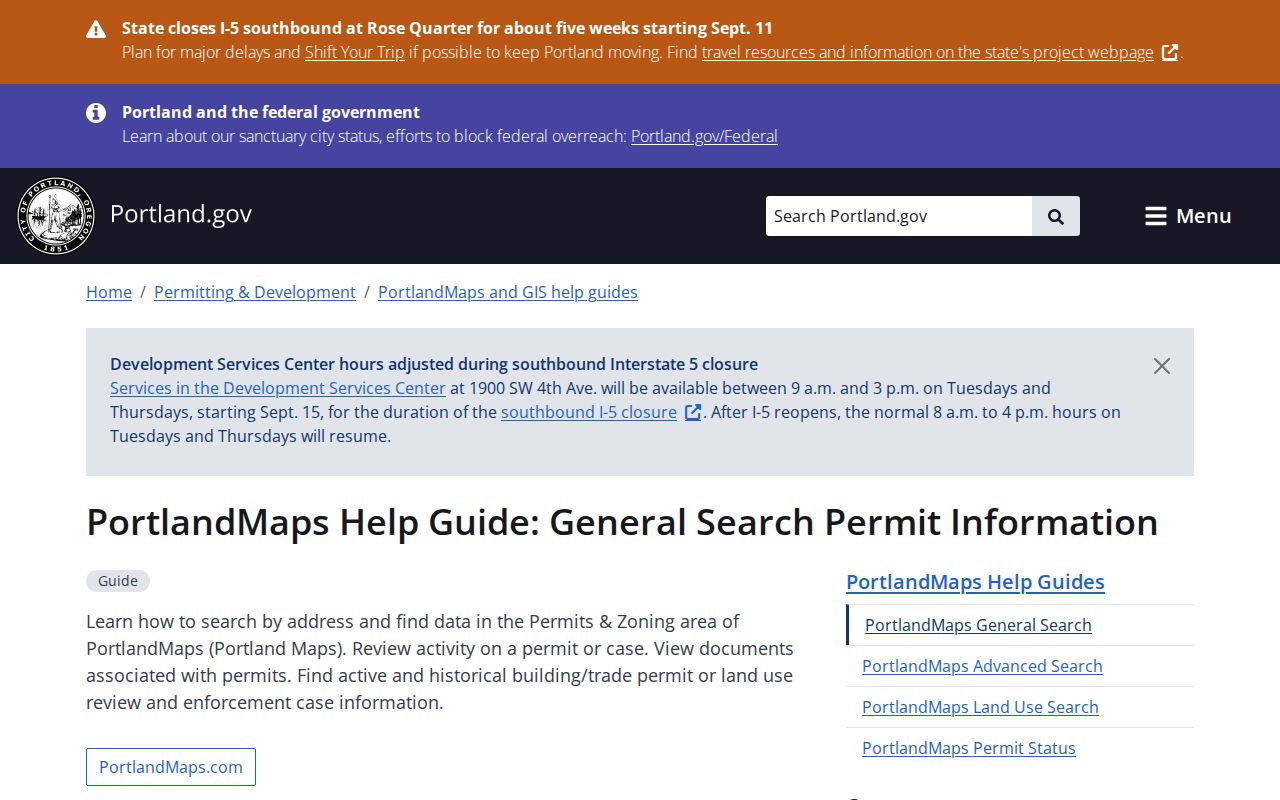Click the I-5 southbound closure alert heading
Image resolution: width=1280 pixels, height=800 pixels.
coord(447,28)
